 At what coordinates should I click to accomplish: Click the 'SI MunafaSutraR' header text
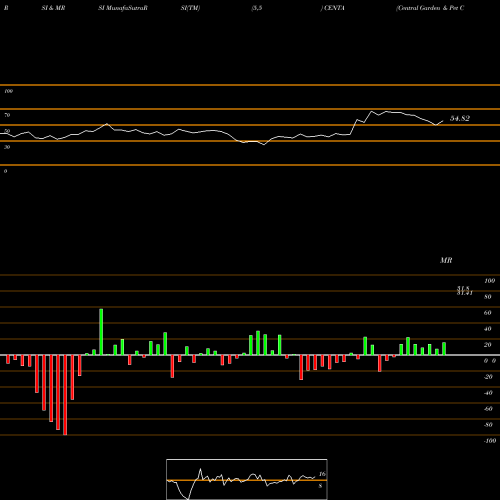point(123,8)
